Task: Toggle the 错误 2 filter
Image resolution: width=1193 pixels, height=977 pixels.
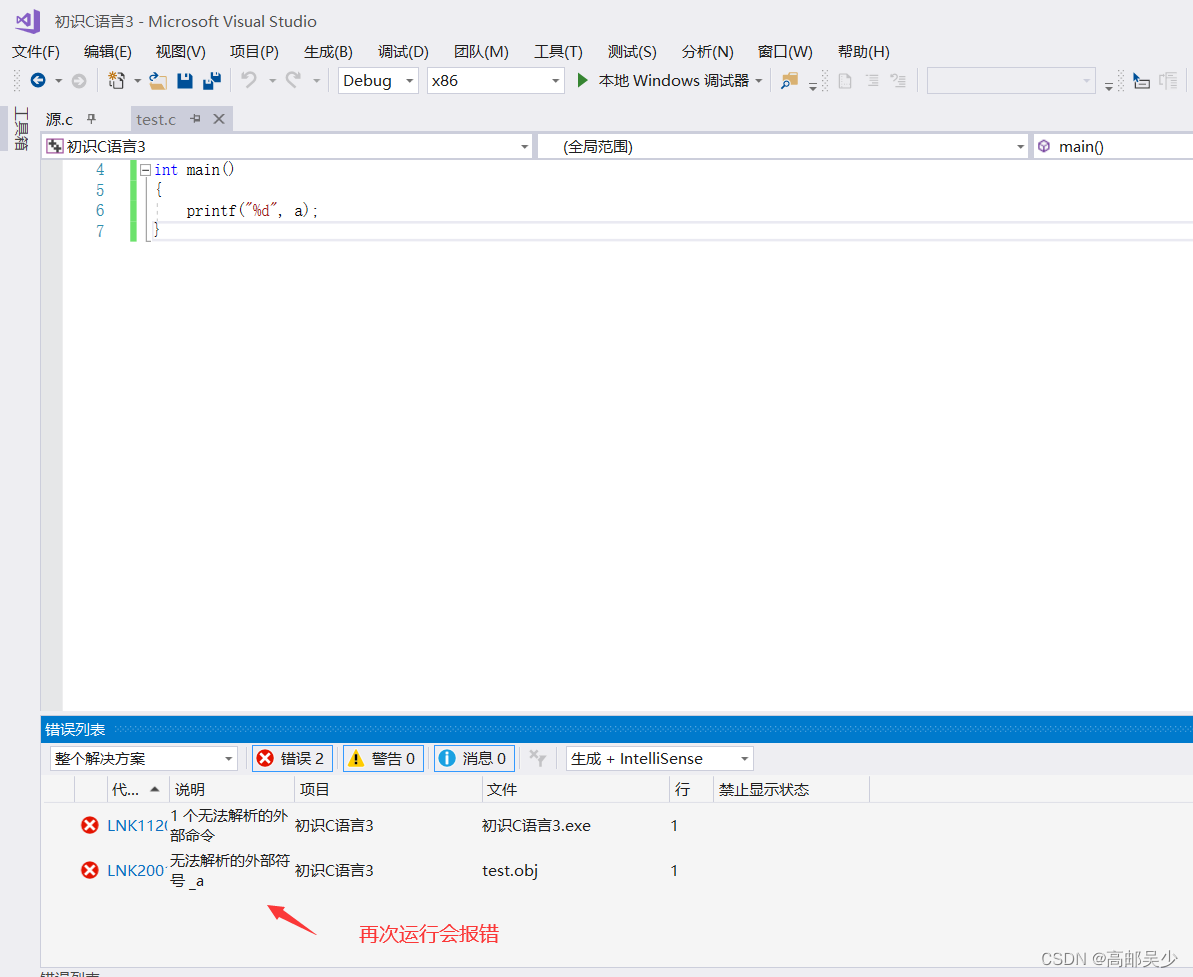Action: point(292,759)
